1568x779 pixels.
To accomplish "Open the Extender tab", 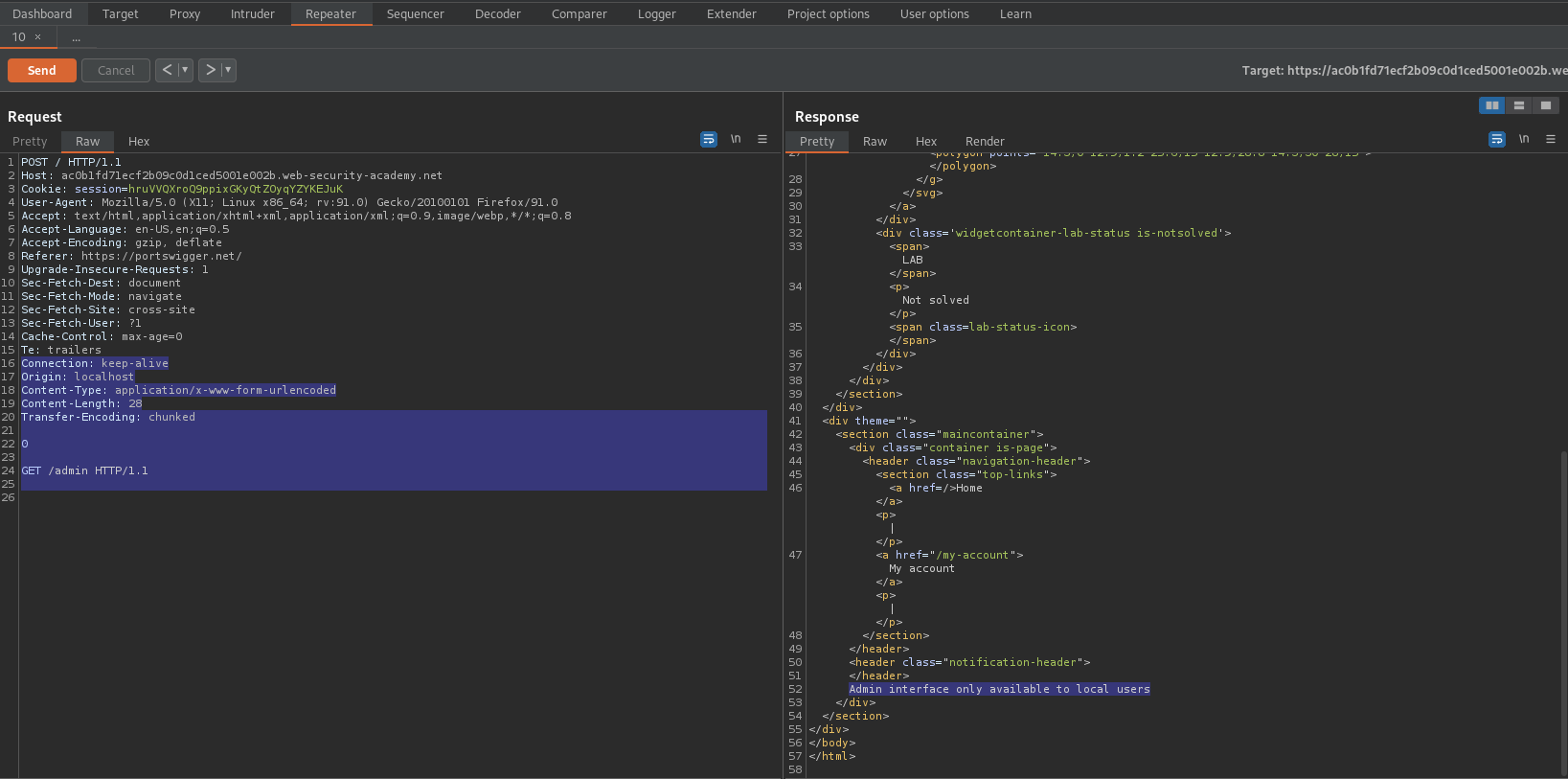I will tap(732, 13).
